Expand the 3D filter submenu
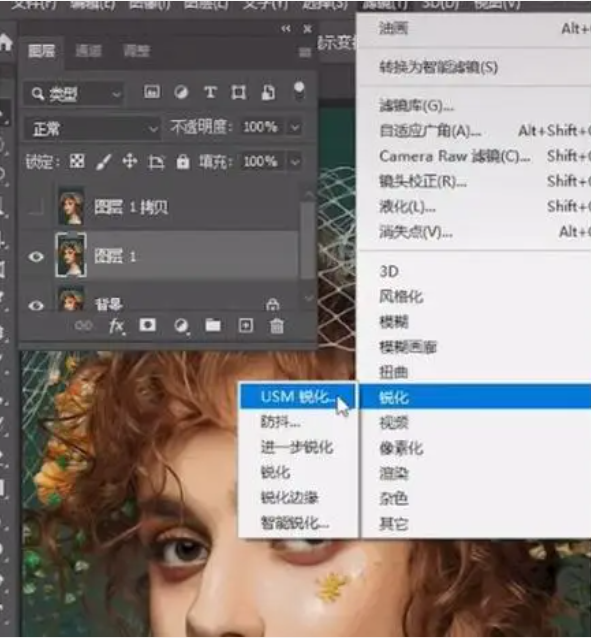This screenshot has height=639, width=591. click(476, 271)
